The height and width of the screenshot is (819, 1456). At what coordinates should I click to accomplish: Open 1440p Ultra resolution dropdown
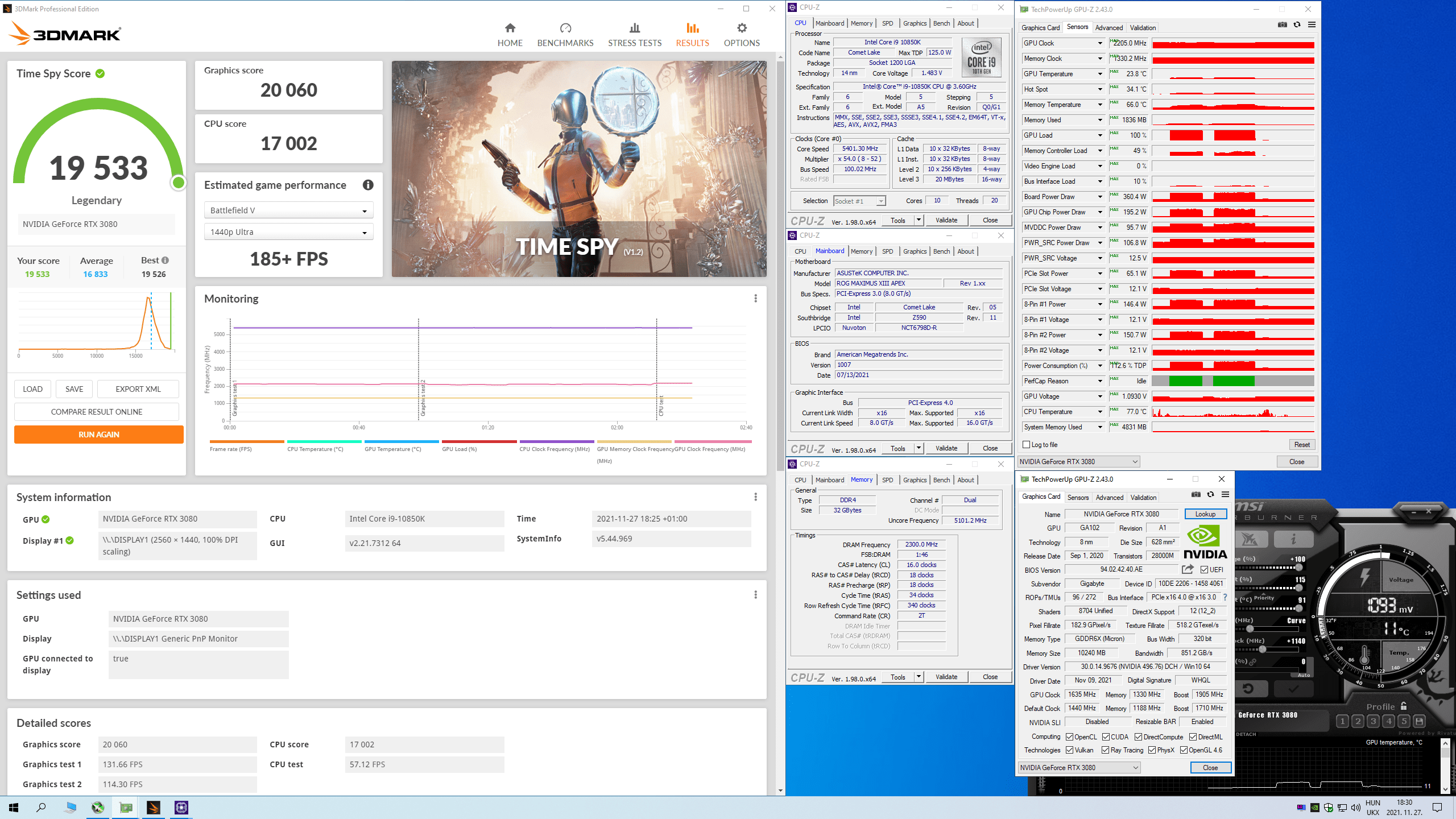click(288, 232)
